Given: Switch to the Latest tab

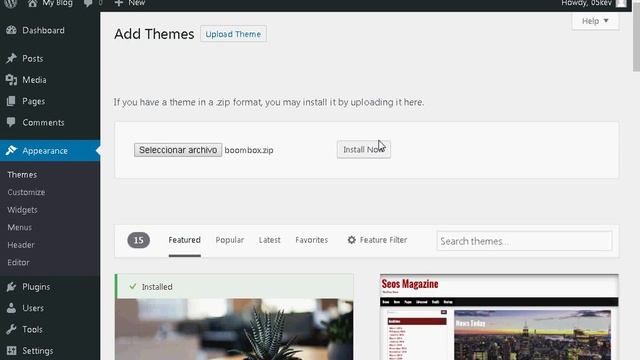Looking at the screenshot, I should pyautogui.click(x=269, y=240).
